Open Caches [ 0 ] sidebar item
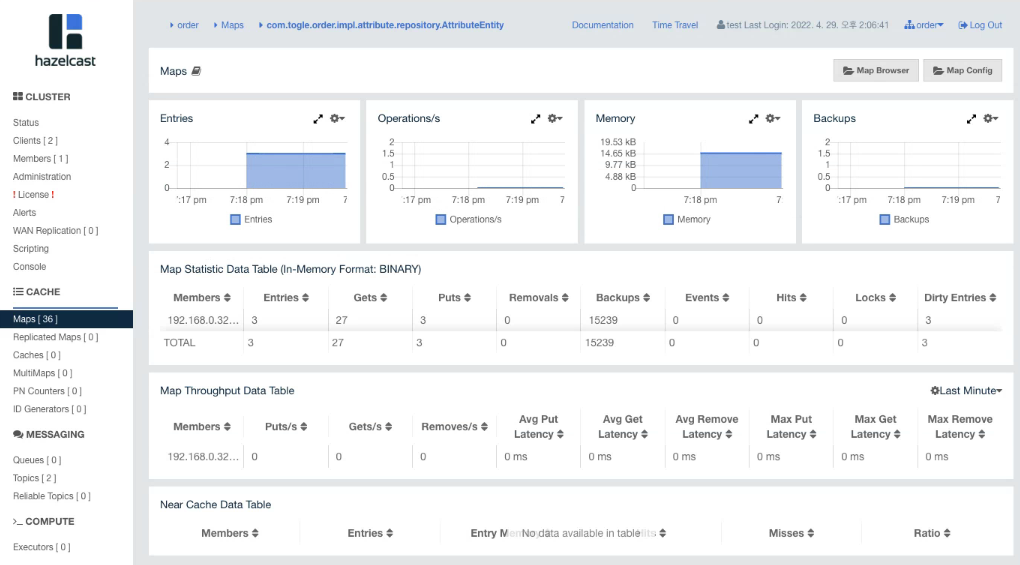 coord(36,356)
